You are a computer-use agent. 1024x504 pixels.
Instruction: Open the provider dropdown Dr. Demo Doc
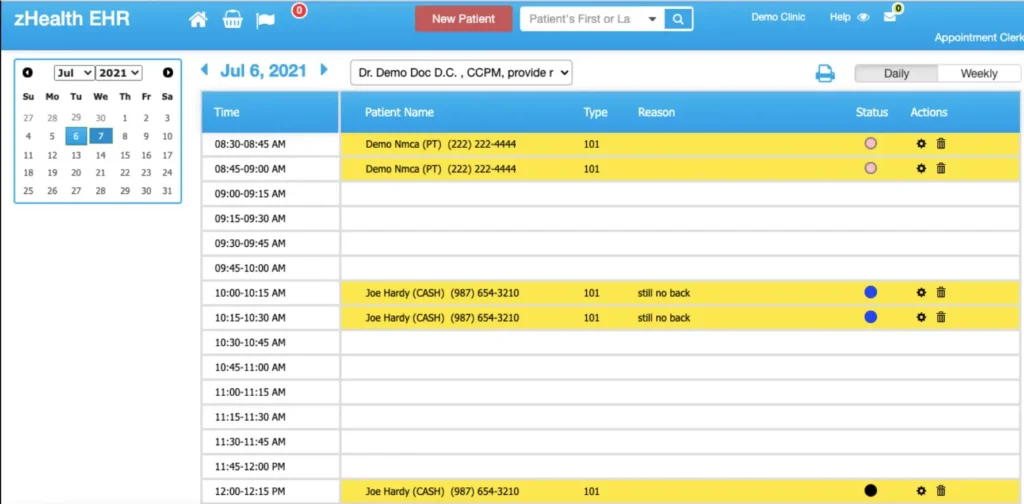(x=461, y=72)
